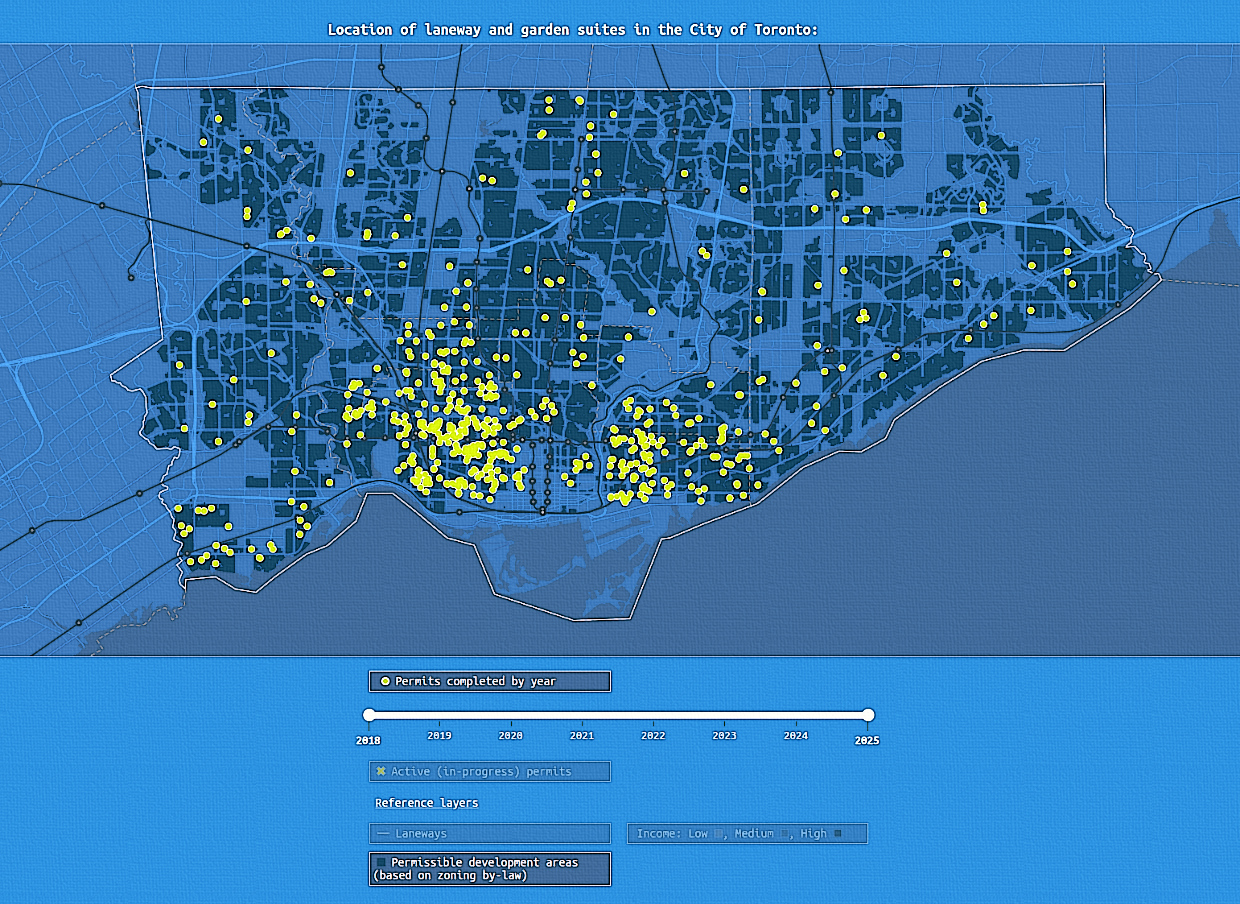
Task: Click the "Reference layers" underlined heading
Action: [426, 803]
